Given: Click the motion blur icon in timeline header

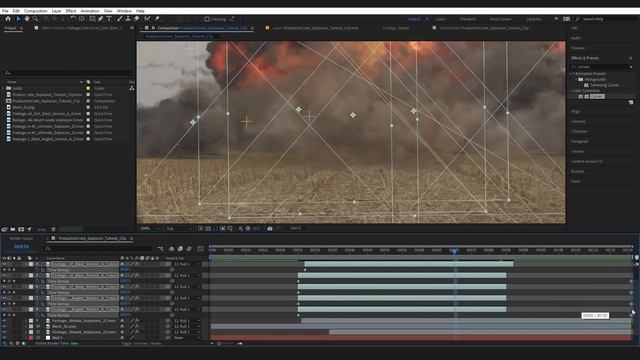Looking at the screenshot, I should pos(189,249).
